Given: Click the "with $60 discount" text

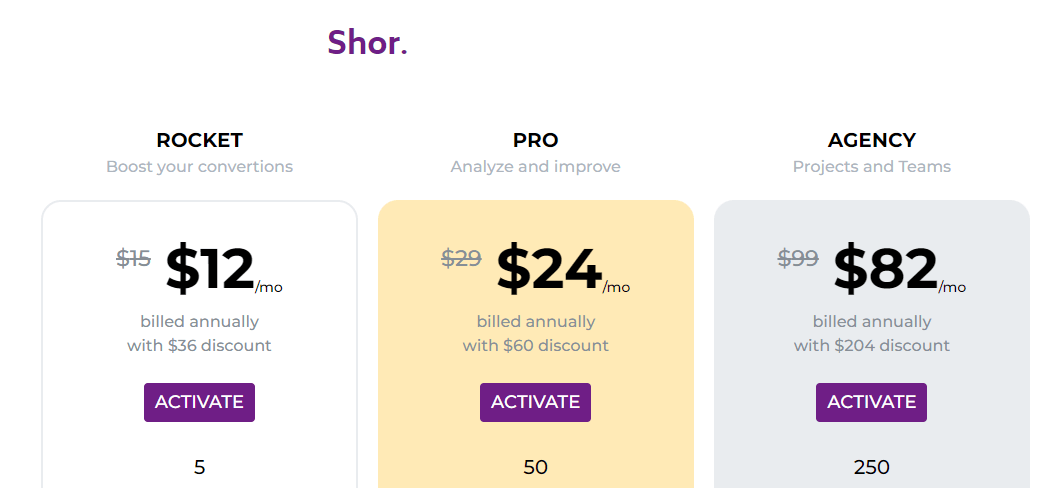Looking at the screenshot, I should pos(535,346).
